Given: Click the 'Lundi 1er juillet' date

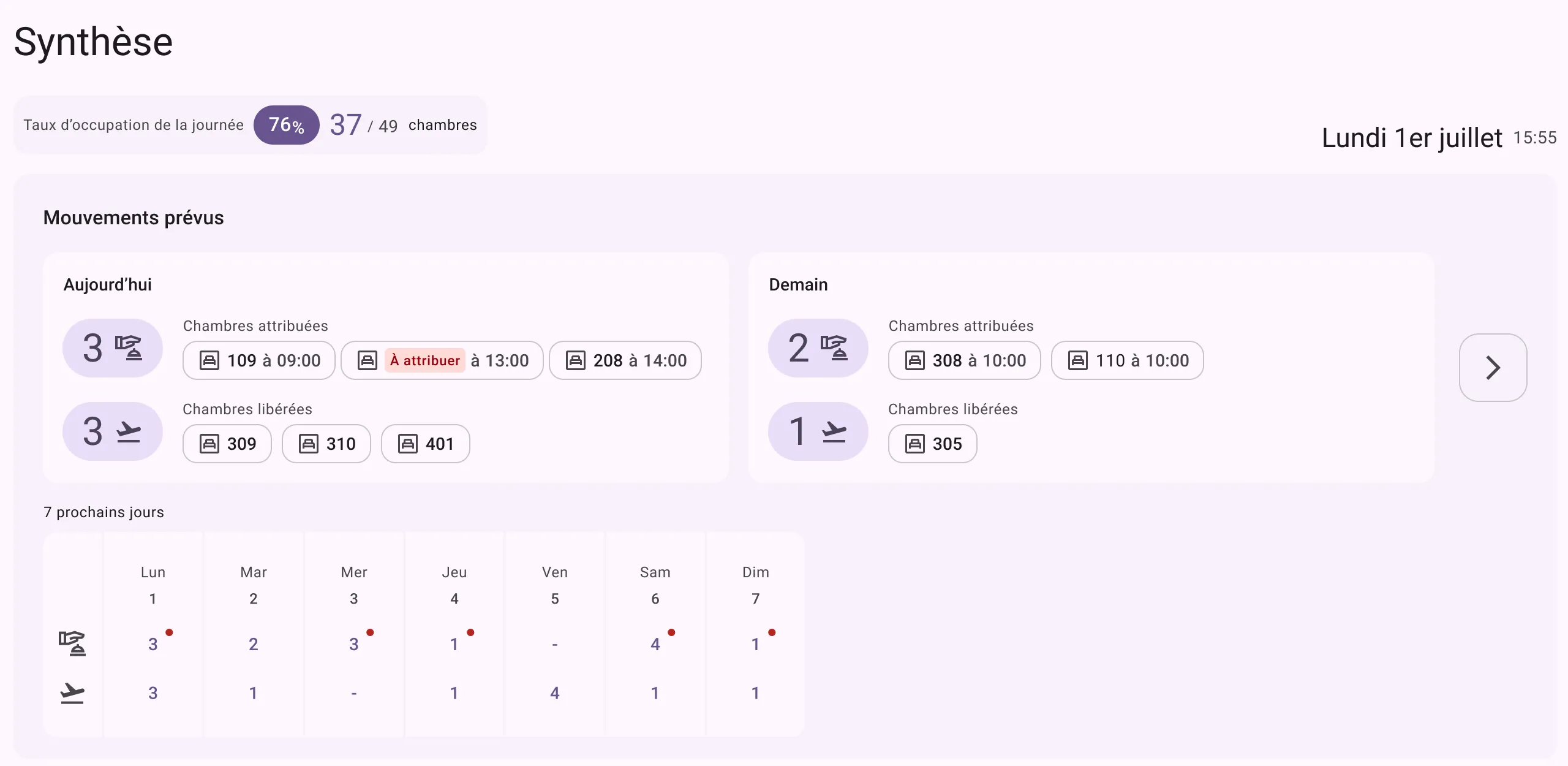Looking at the screenshot, I should [1412, 138].
